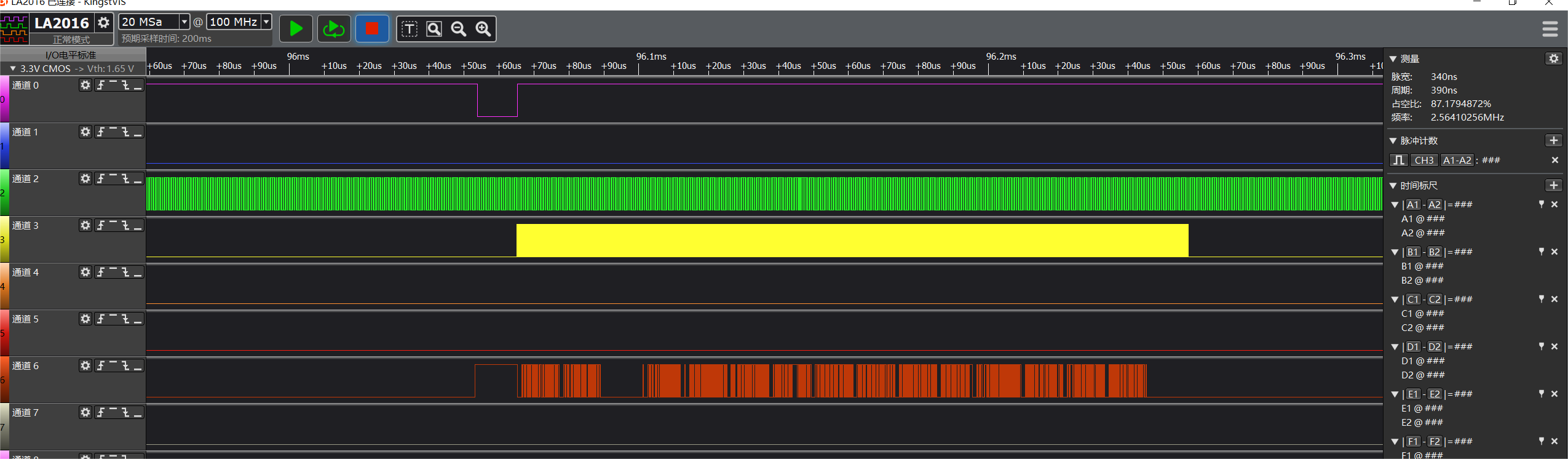Image resolution: width=1568 pixels, height=459 pixels.
Task: Set low level trigger on channel 7
Action: click(138, 412)
